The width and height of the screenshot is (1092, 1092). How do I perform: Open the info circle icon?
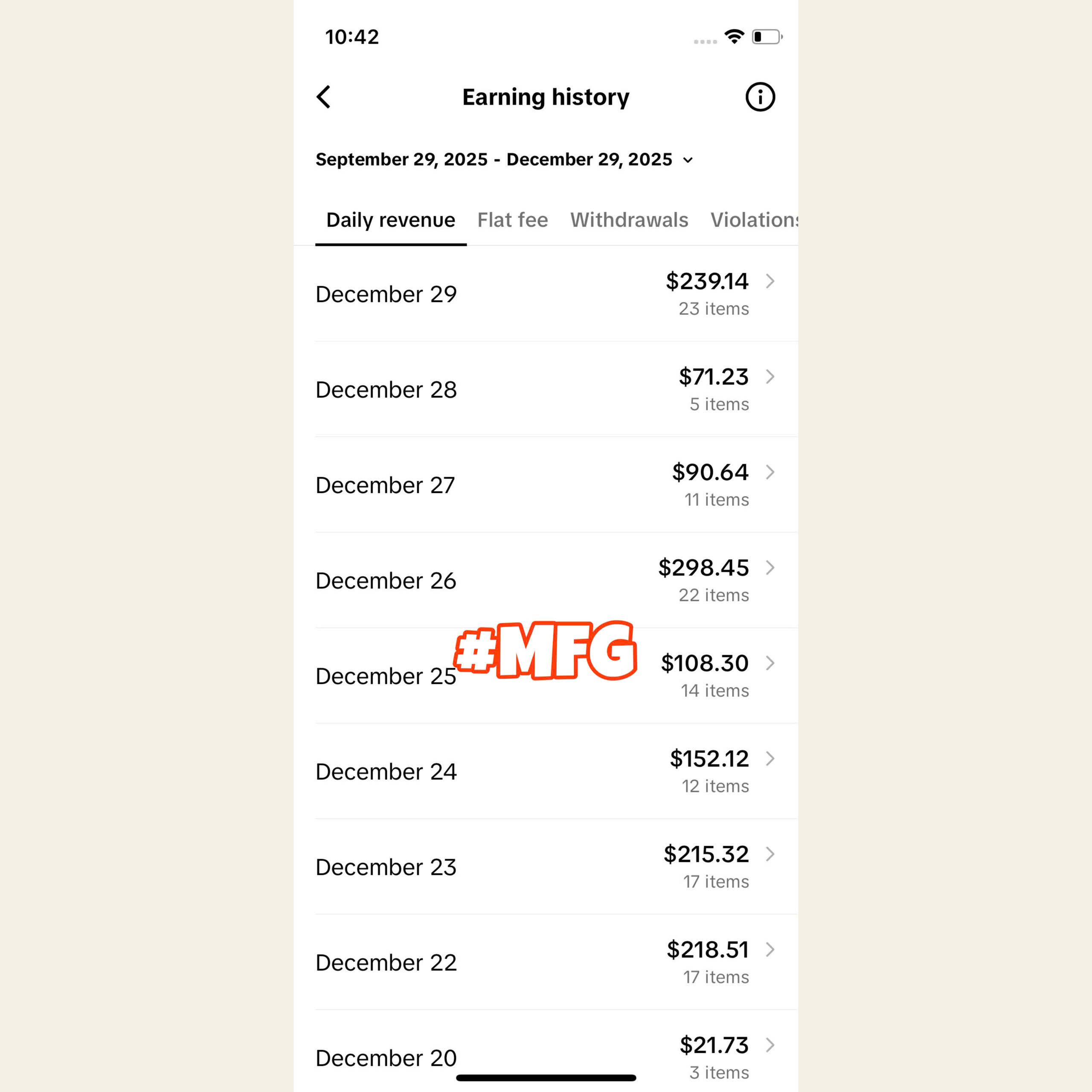pos(760,97)
